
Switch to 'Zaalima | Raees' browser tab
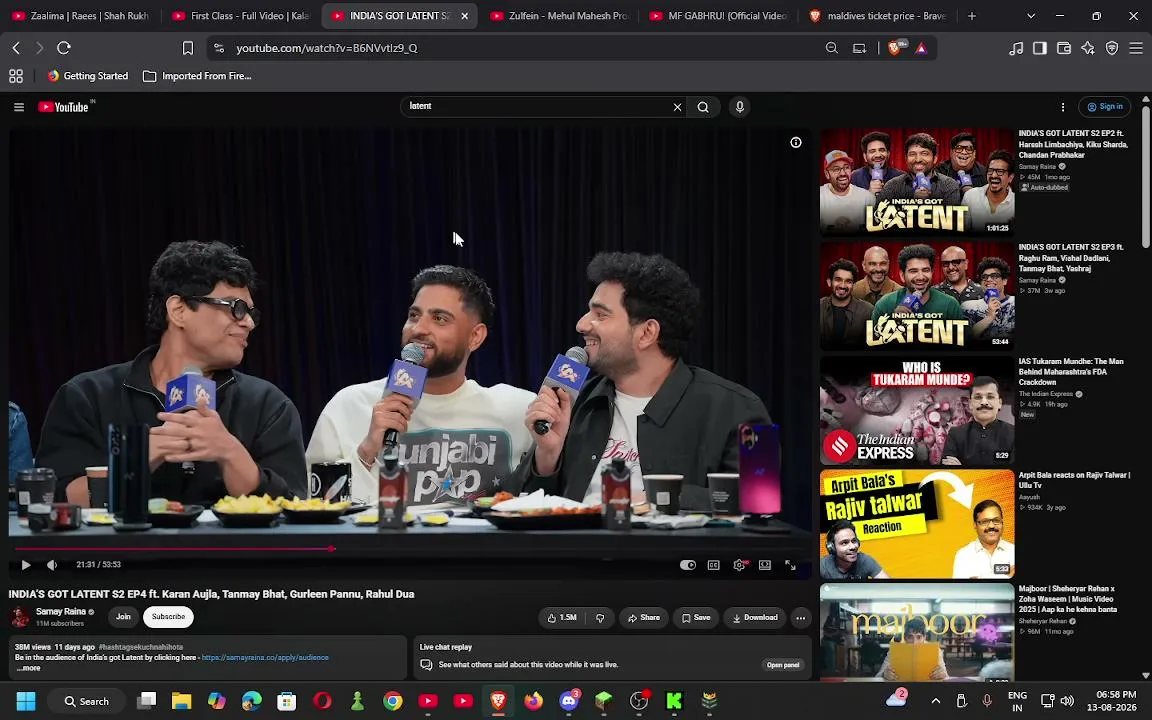pyautogui.click(x=81, y=15)
